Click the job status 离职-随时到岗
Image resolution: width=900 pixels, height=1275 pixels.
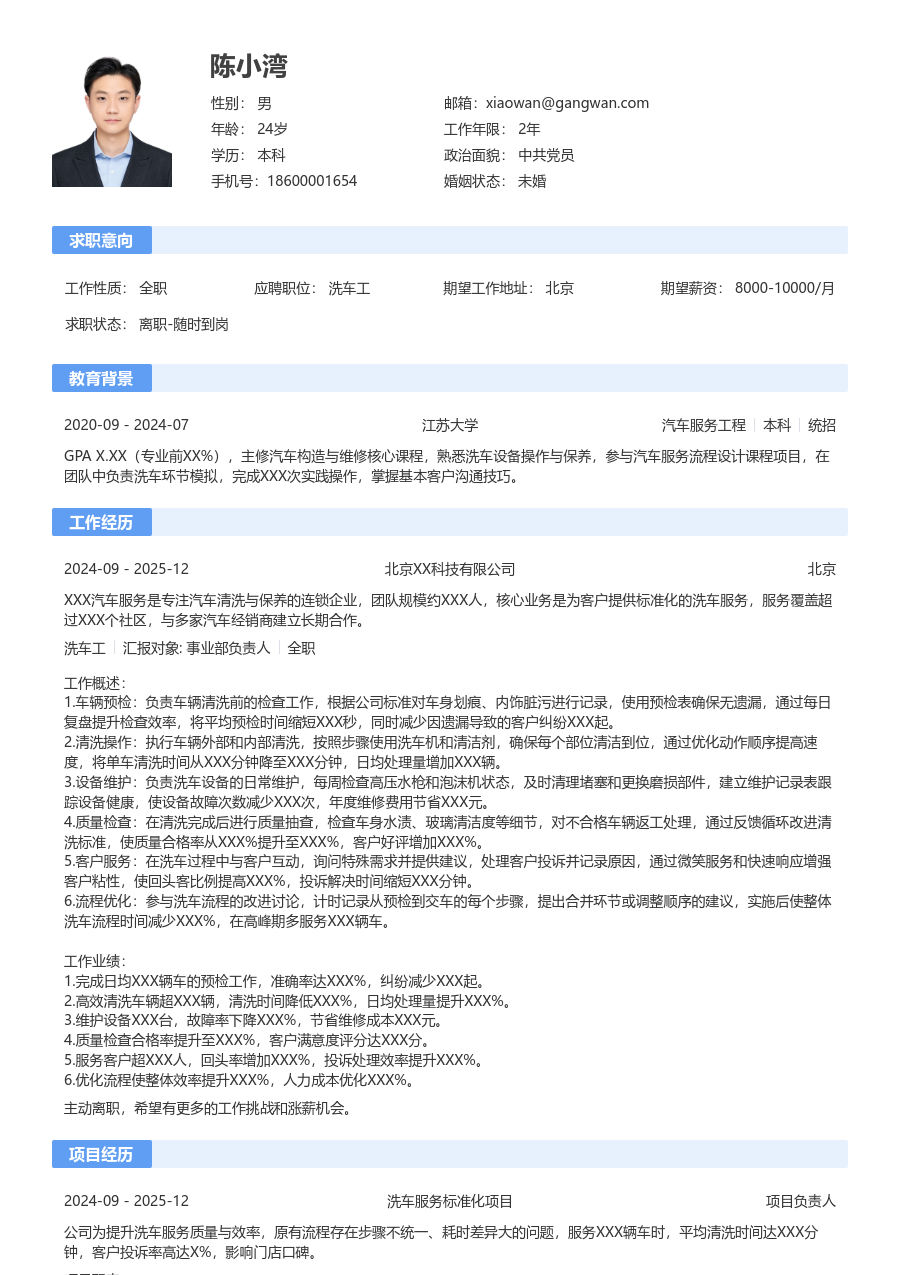184,324
